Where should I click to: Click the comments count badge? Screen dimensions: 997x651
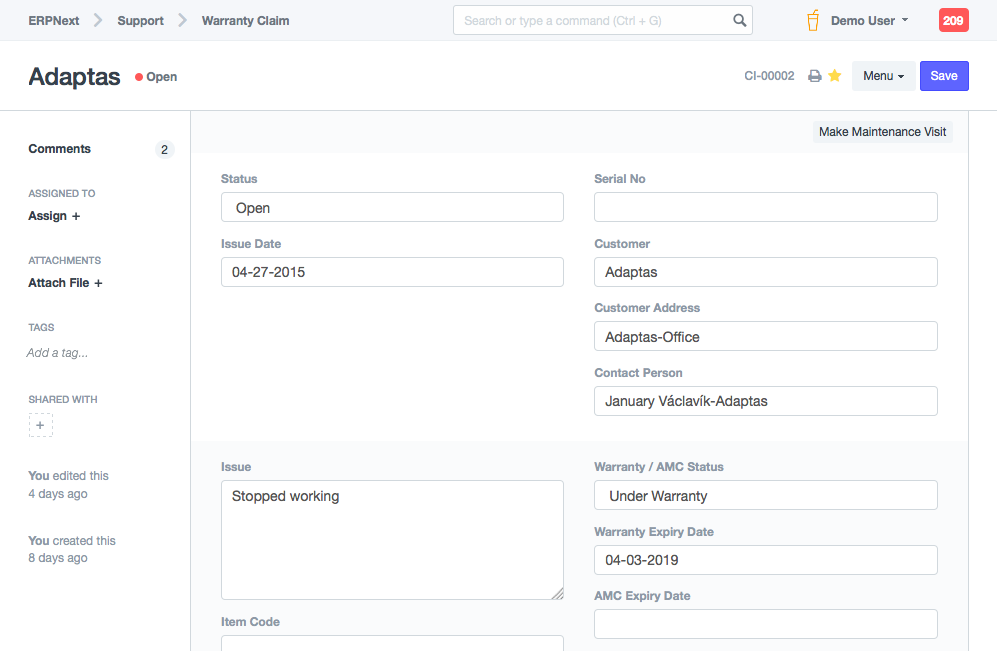(x=164, y=149)
